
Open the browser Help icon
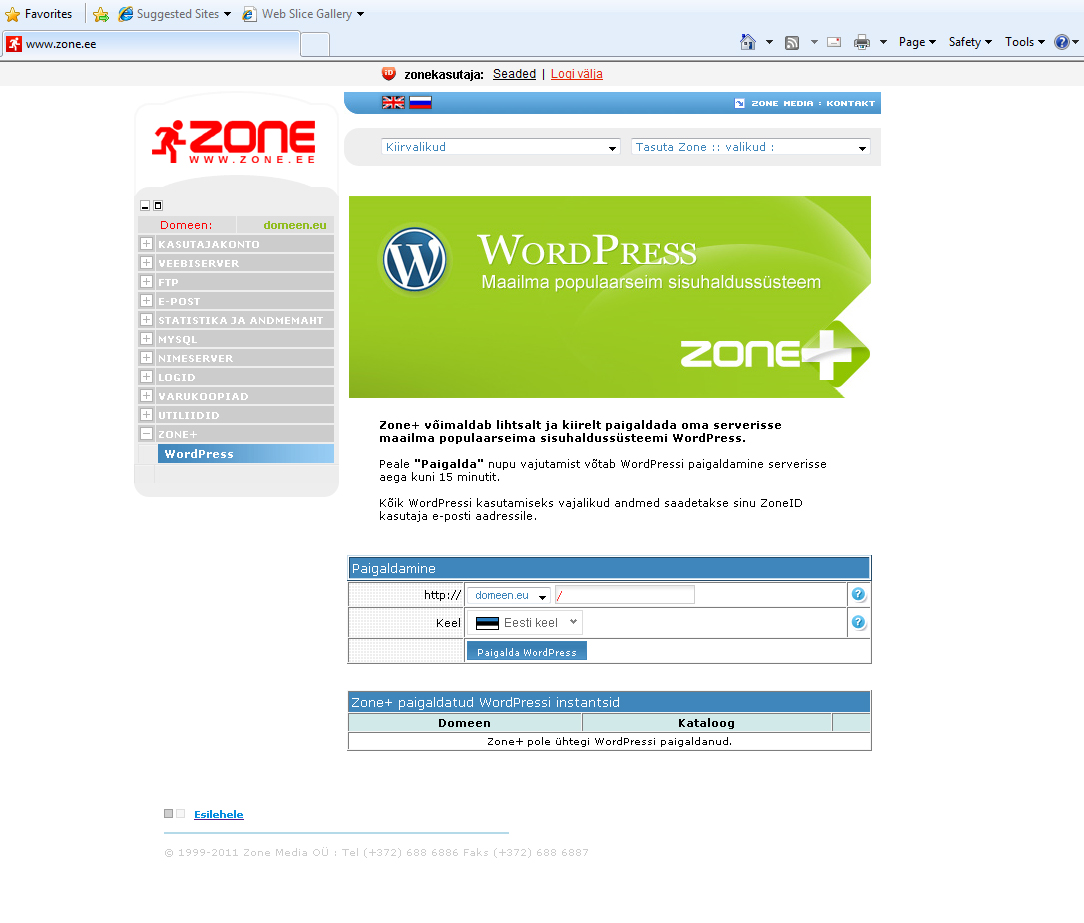tap(1062, 42)
